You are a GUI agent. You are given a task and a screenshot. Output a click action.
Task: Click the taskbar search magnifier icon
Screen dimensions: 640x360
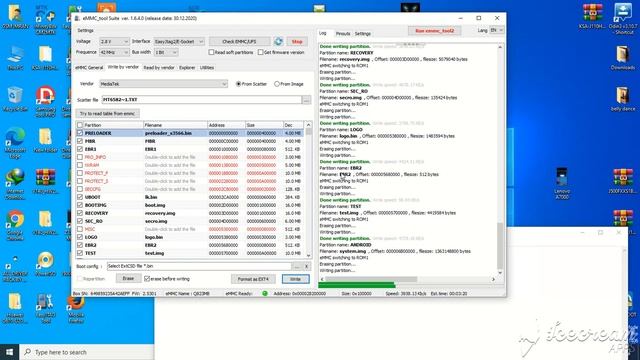(x=27, y=352)
